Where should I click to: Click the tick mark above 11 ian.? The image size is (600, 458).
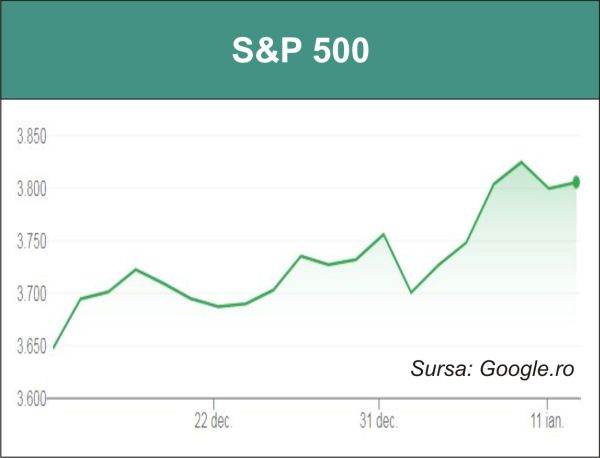(x=547, y=404)
